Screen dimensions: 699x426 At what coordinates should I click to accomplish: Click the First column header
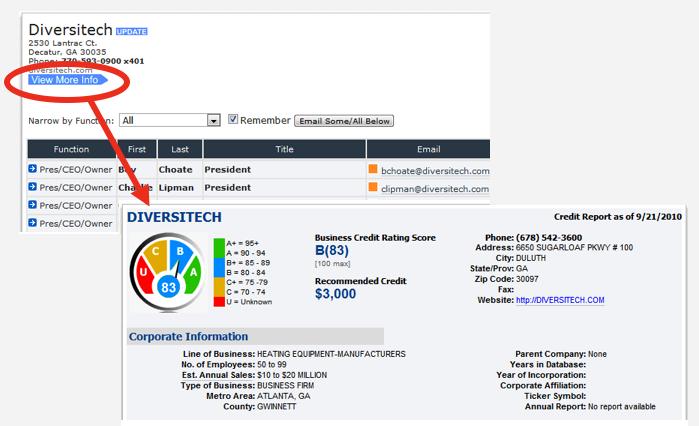tap(137, 149)
